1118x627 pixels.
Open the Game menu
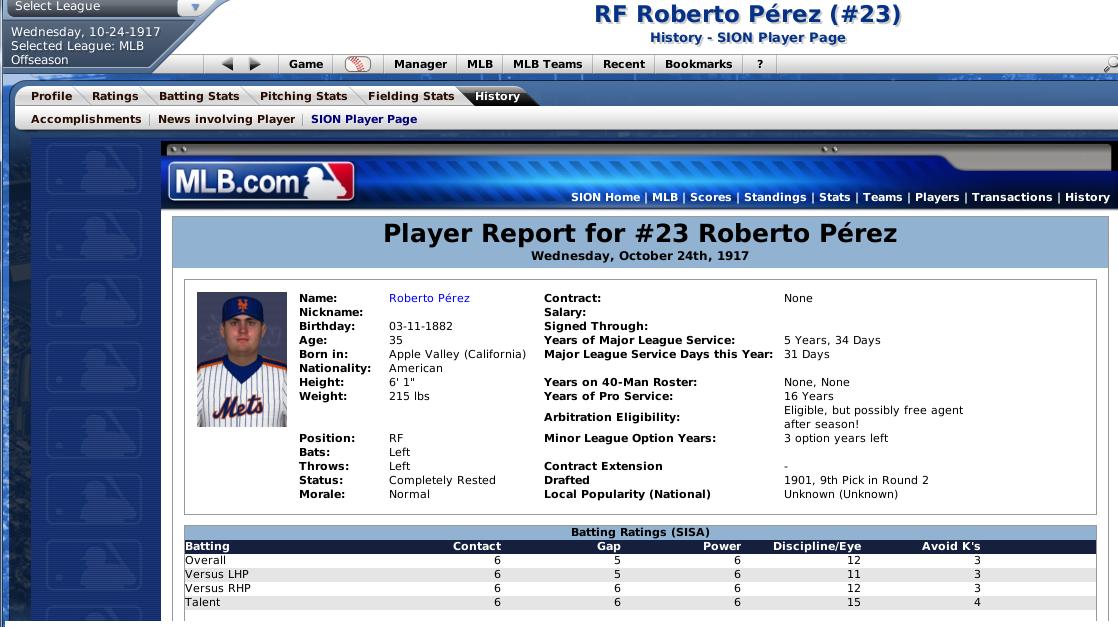tap(306, 64)
